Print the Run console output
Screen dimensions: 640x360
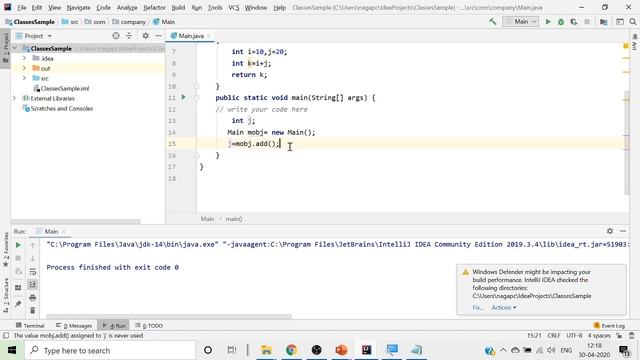(x=33, y=298)
